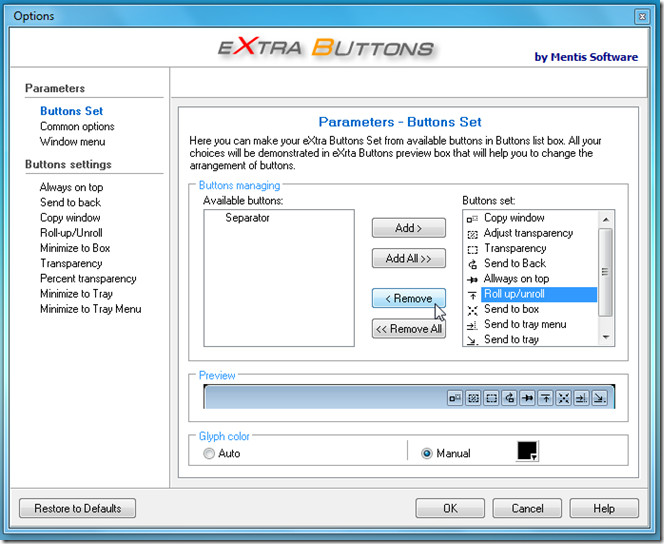Open Percent transparency settings
The image size is (664, 544).
click(88, 279)
